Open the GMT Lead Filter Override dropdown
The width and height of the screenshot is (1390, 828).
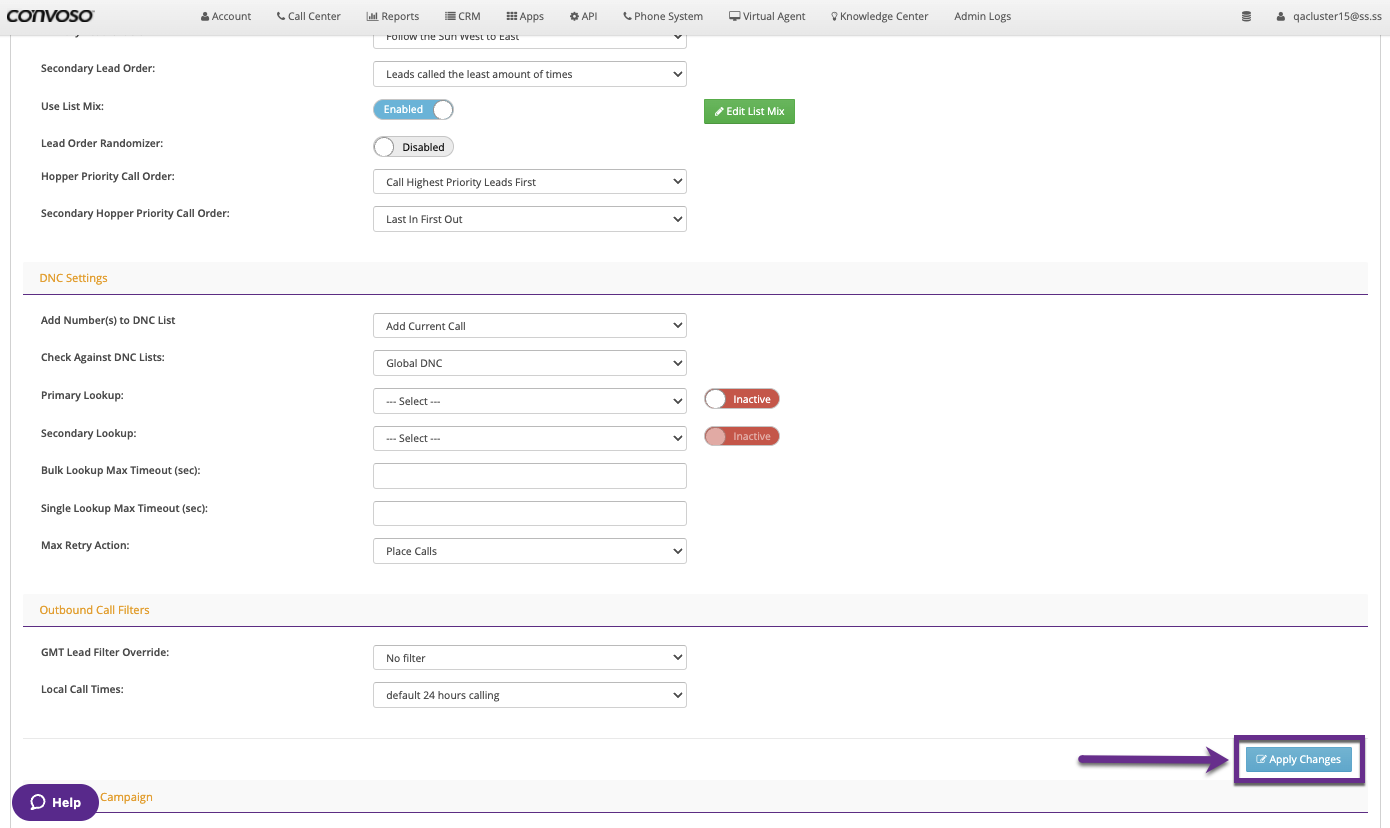pyautogui.click(x=530, y=658)
